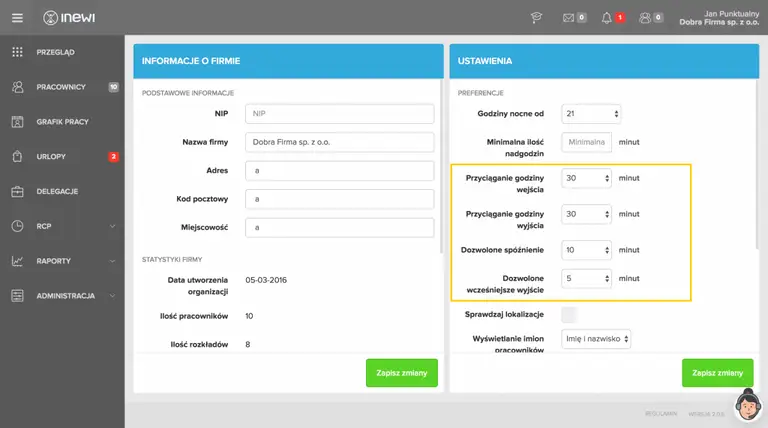The height and width of the screenshot is (428, 768).
Task: Click the RCP clock icon in sidebar
Action: point(17,226)
